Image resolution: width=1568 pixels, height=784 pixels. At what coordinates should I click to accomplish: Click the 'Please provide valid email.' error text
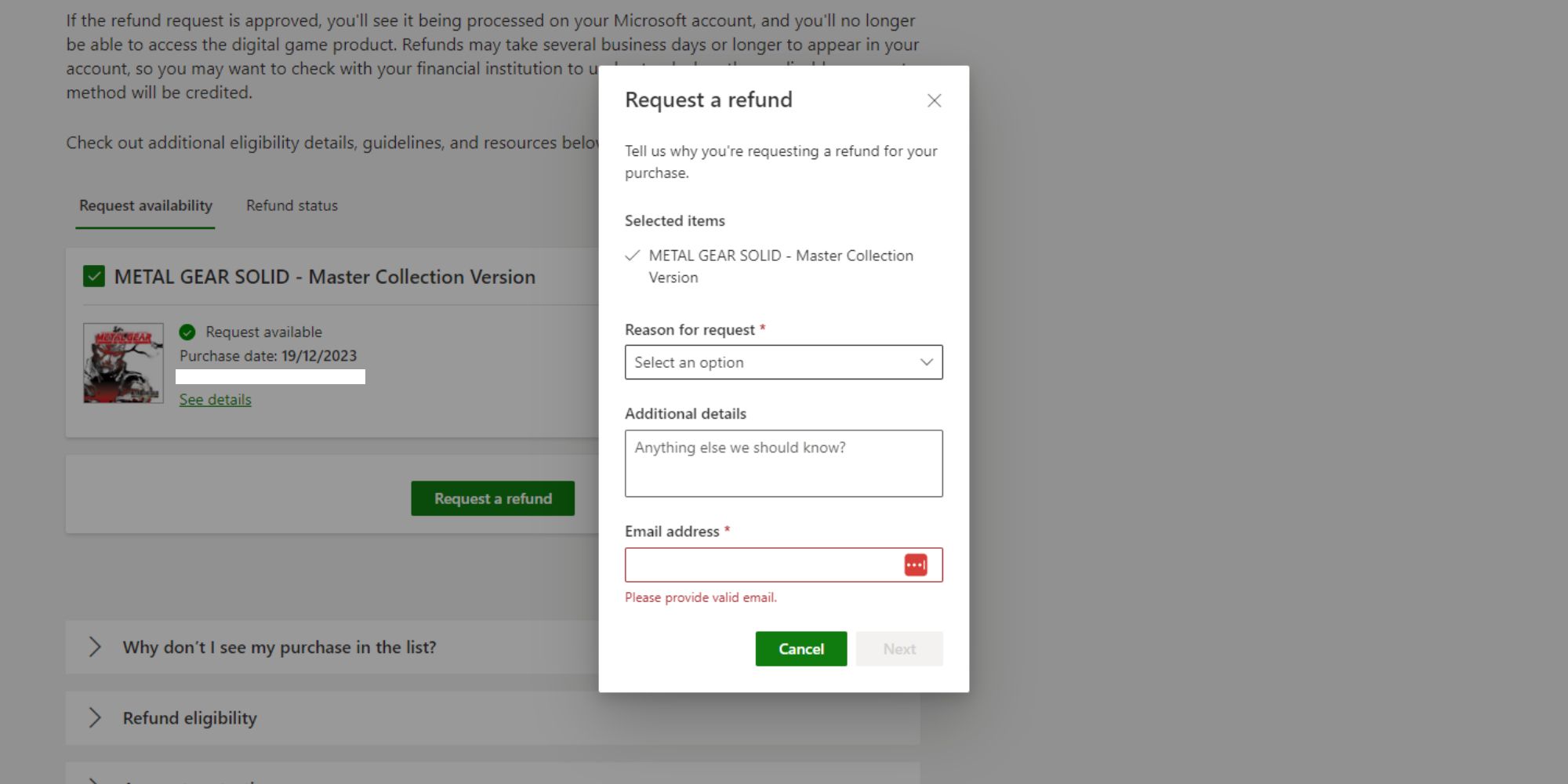701,597
